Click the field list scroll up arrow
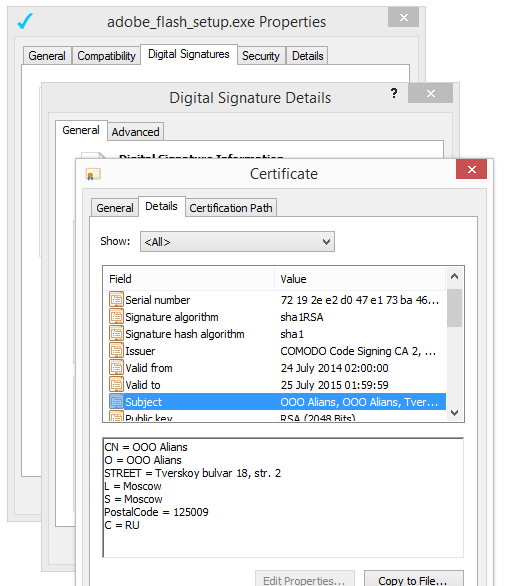The image size is (505, 586). [455, 277]
